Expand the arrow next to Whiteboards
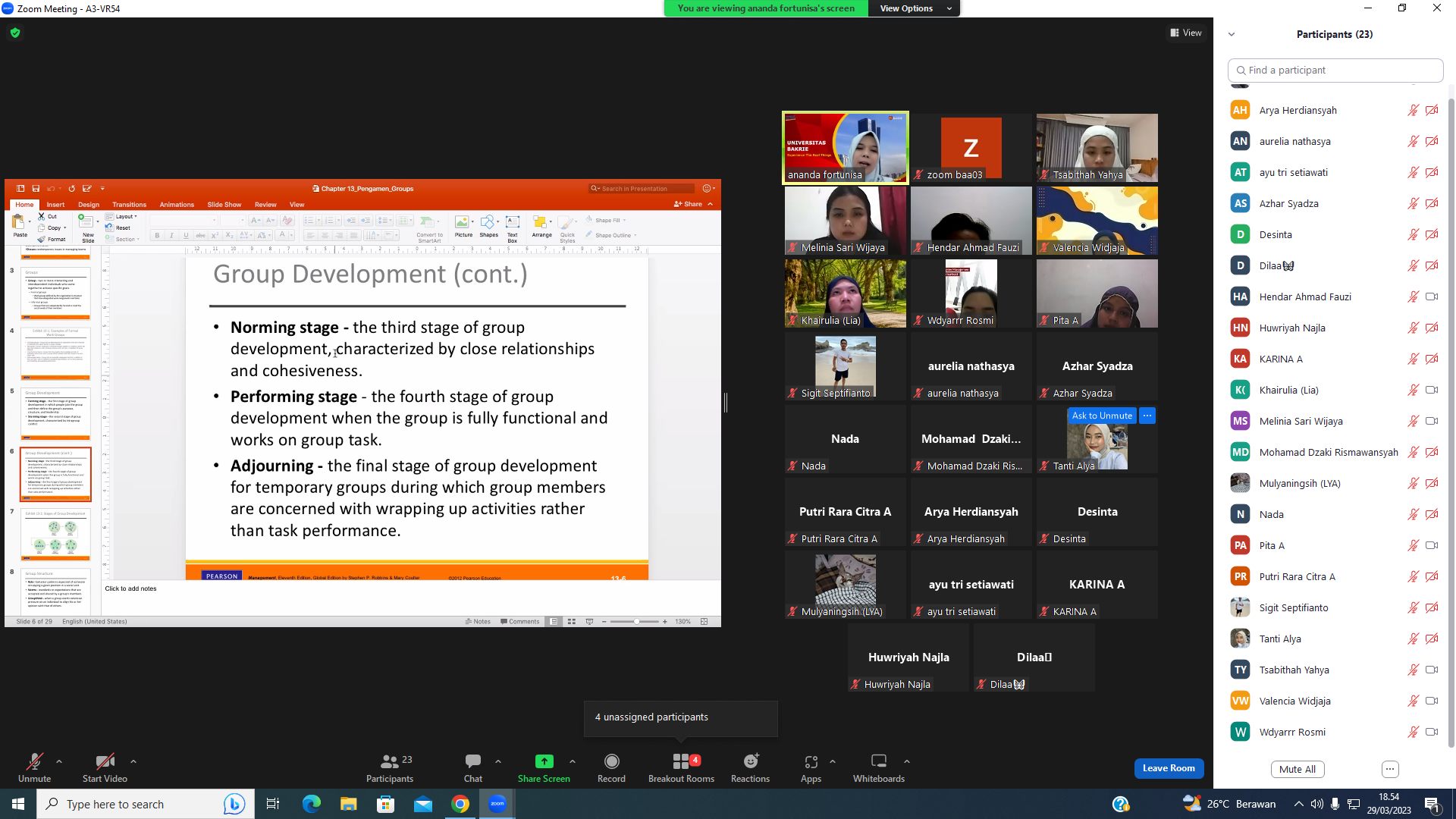 907,761
